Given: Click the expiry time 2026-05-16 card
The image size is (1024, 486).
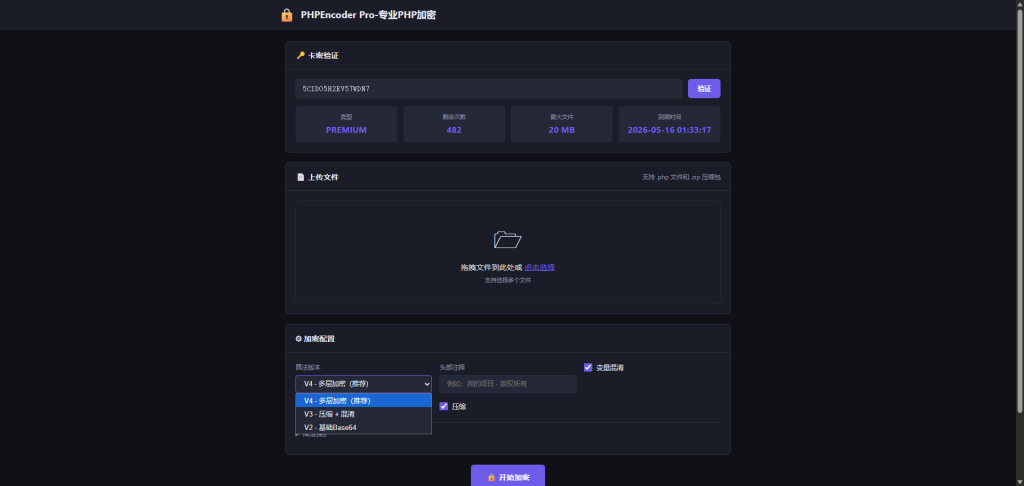Looking at the screenshot, I should pyautogui.click(x=669, y=125).
